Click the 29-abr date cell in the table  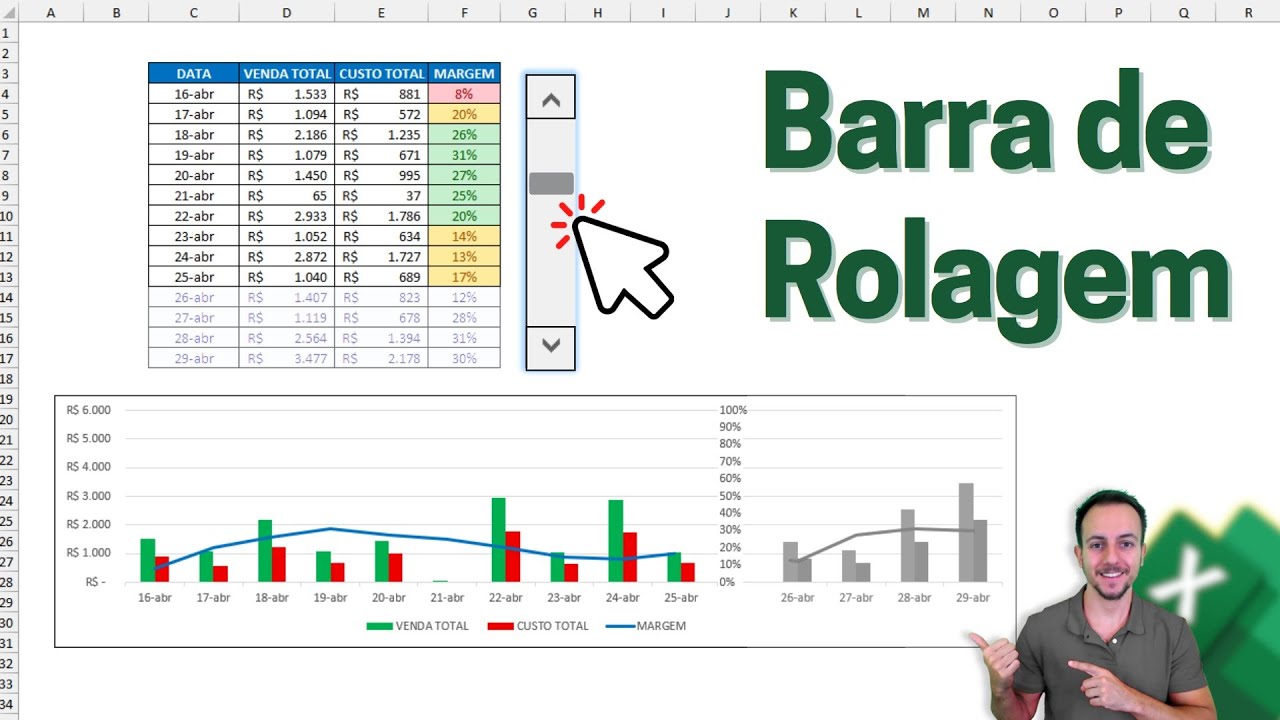pos(194,358)
